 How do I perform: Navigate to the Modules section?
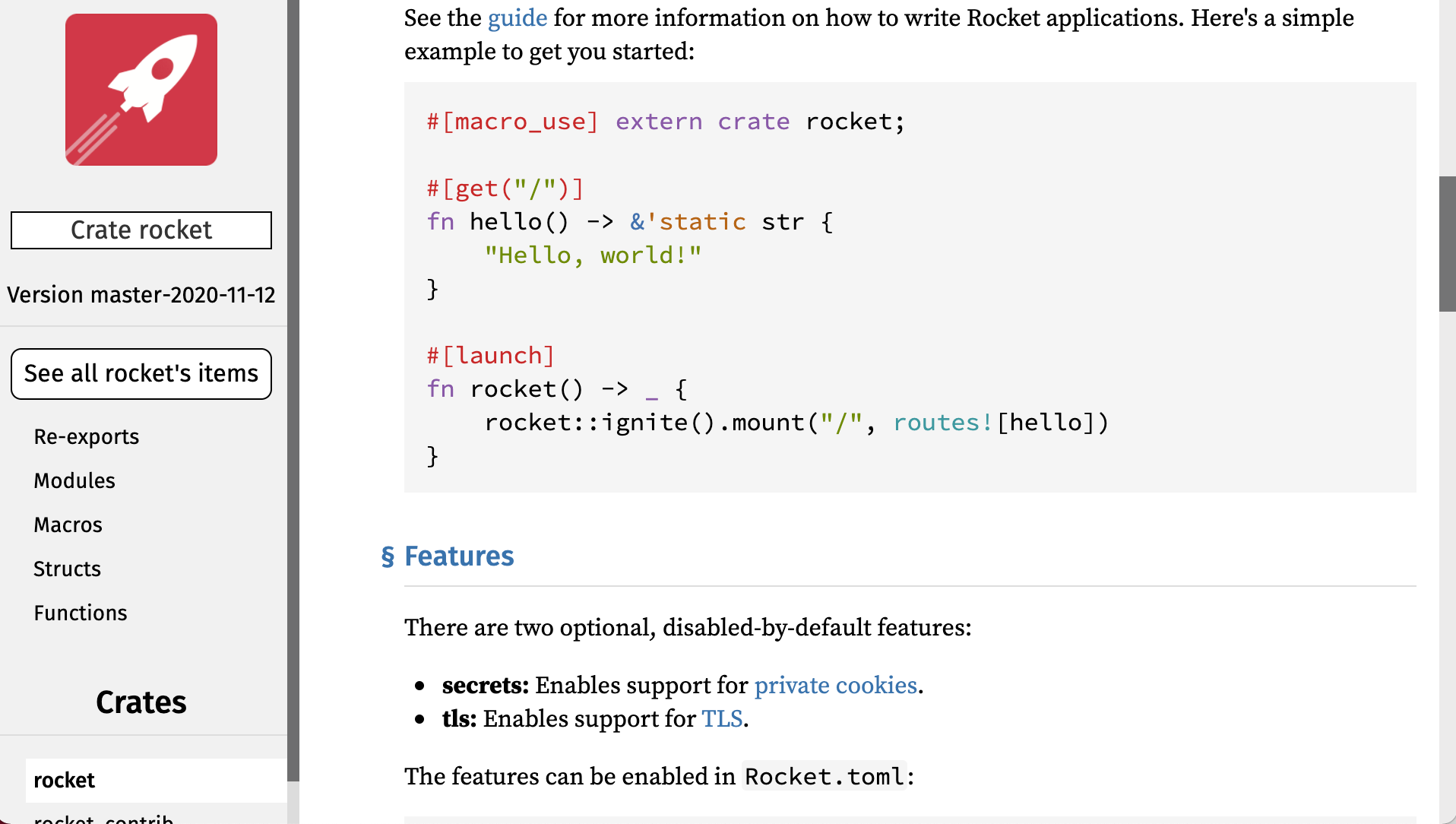tap(74, 480)
